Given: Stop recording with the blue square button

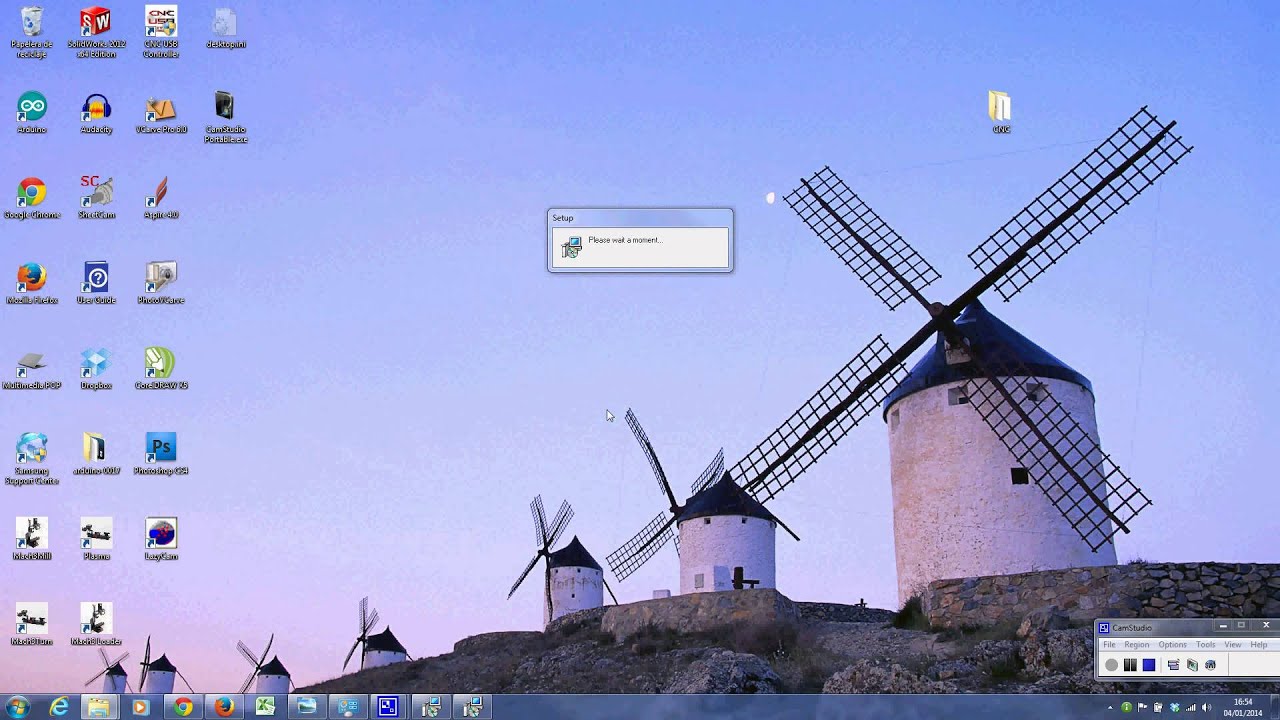Looking at the screenshot, I should pyautogui.click(x=1149, y=665).
